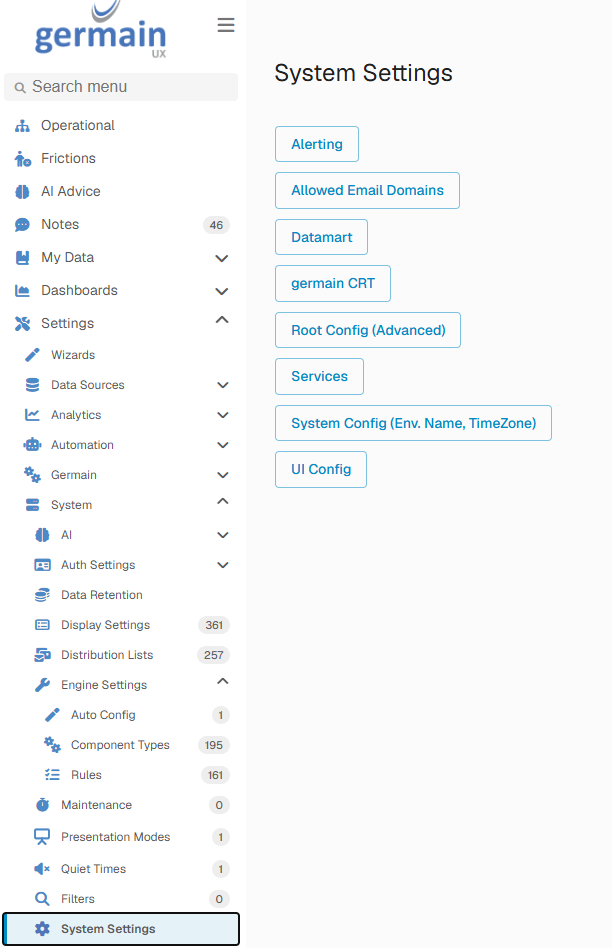Click the germain UX logo
The height and width of the screenshot is (948, 612).
pyautogui.click(x=100, y=30)
